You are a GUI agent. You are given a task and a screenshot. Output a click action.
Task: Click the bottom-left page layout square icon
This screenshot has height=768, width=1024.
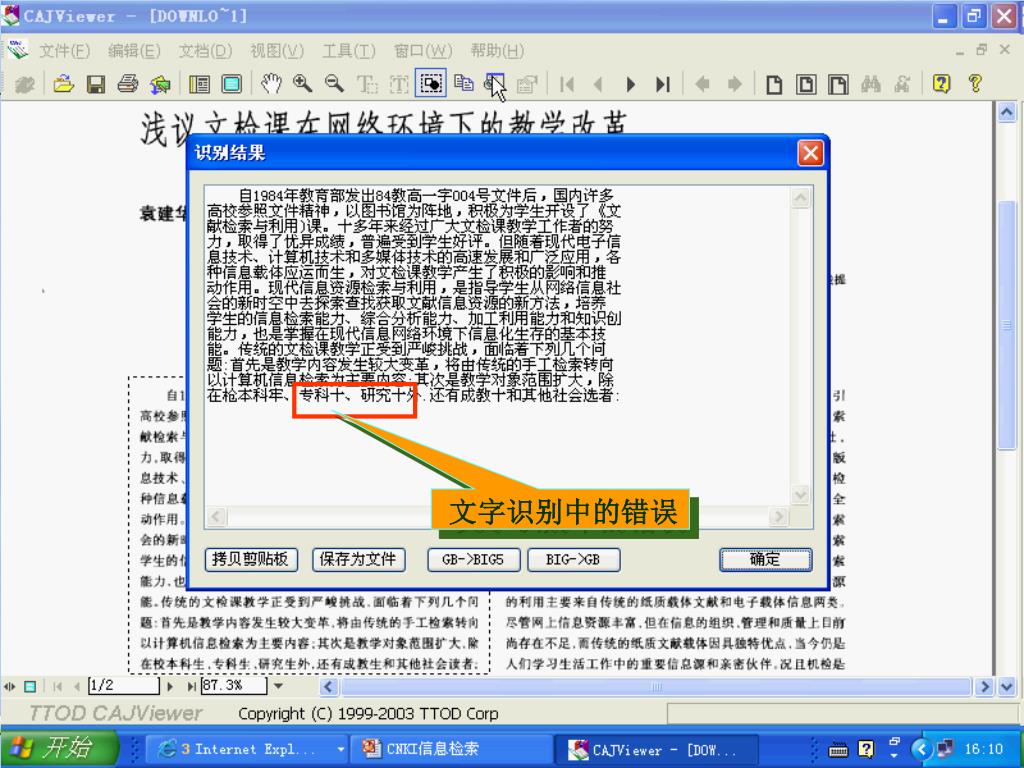[30, 686]
